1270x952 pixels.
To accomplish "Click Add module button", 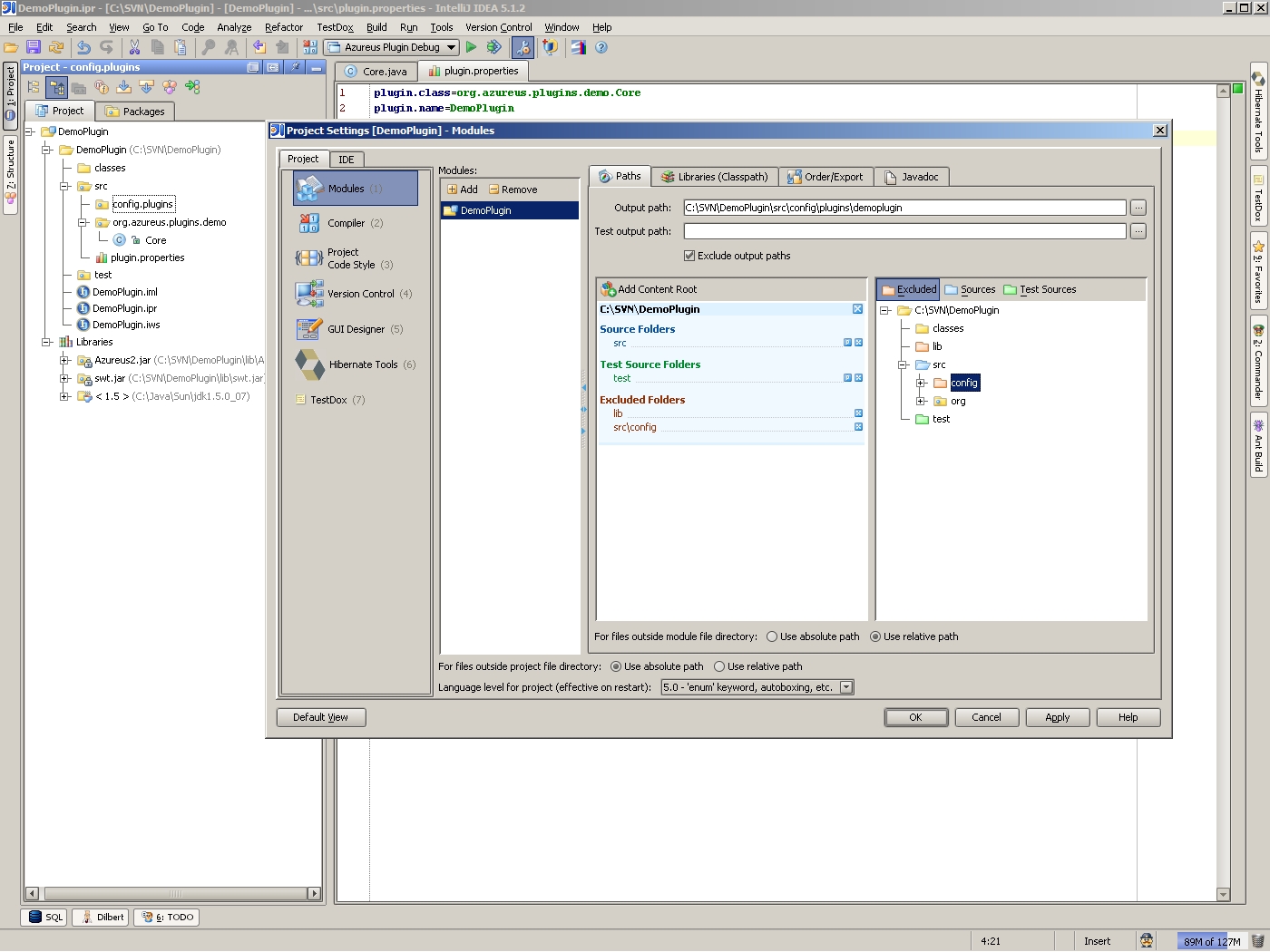I will (463, 189).
